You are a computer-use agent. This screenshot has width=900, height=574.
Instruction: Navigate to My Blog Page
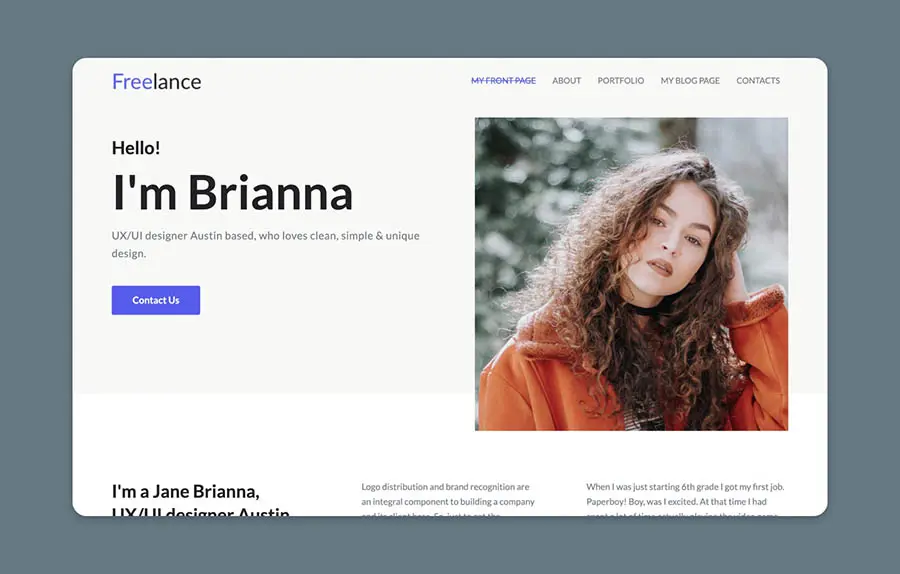coord(690,81)
